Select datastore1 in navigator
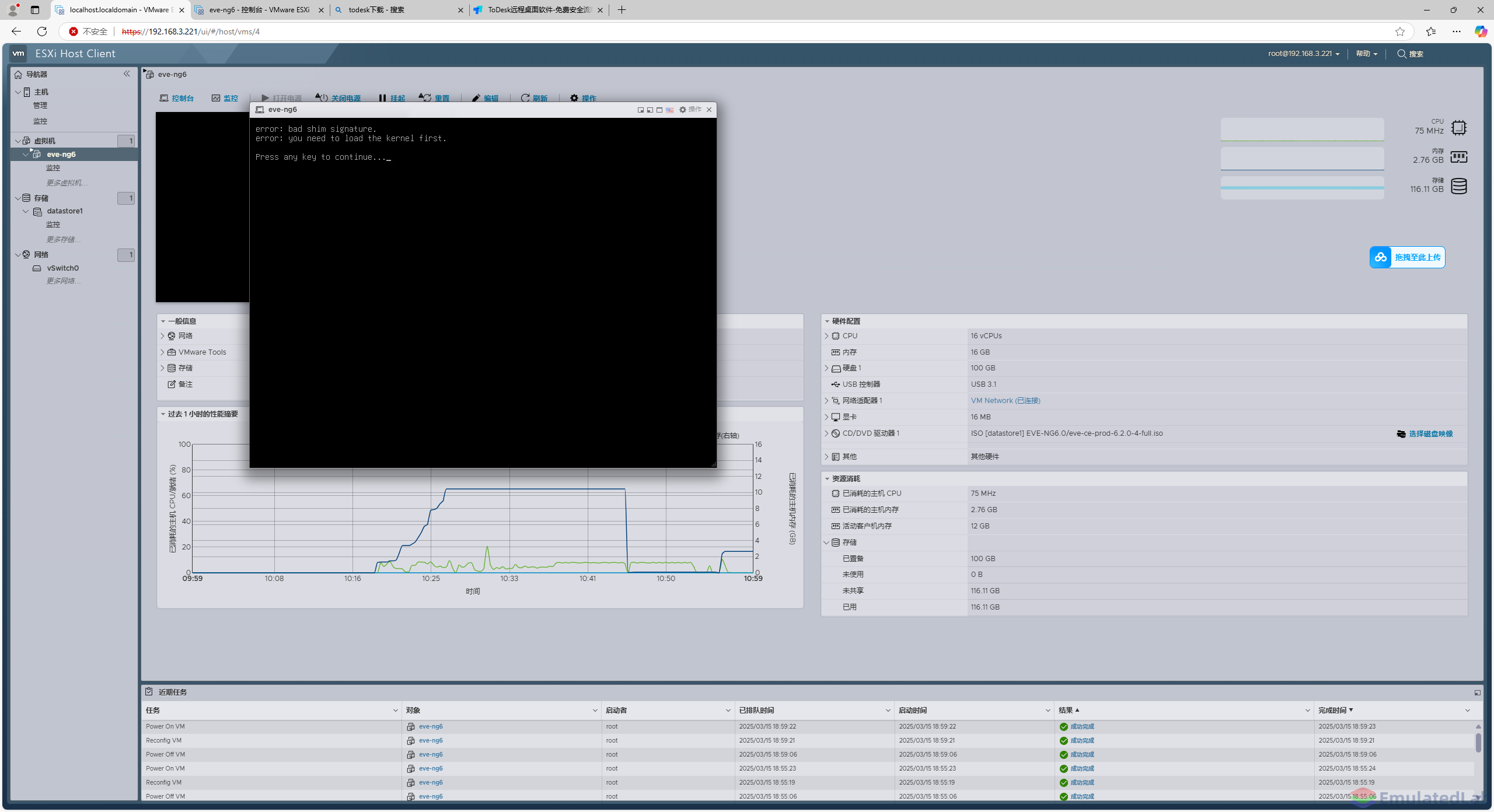Viewport: 1494px width, 812px height. pos(65,211)
